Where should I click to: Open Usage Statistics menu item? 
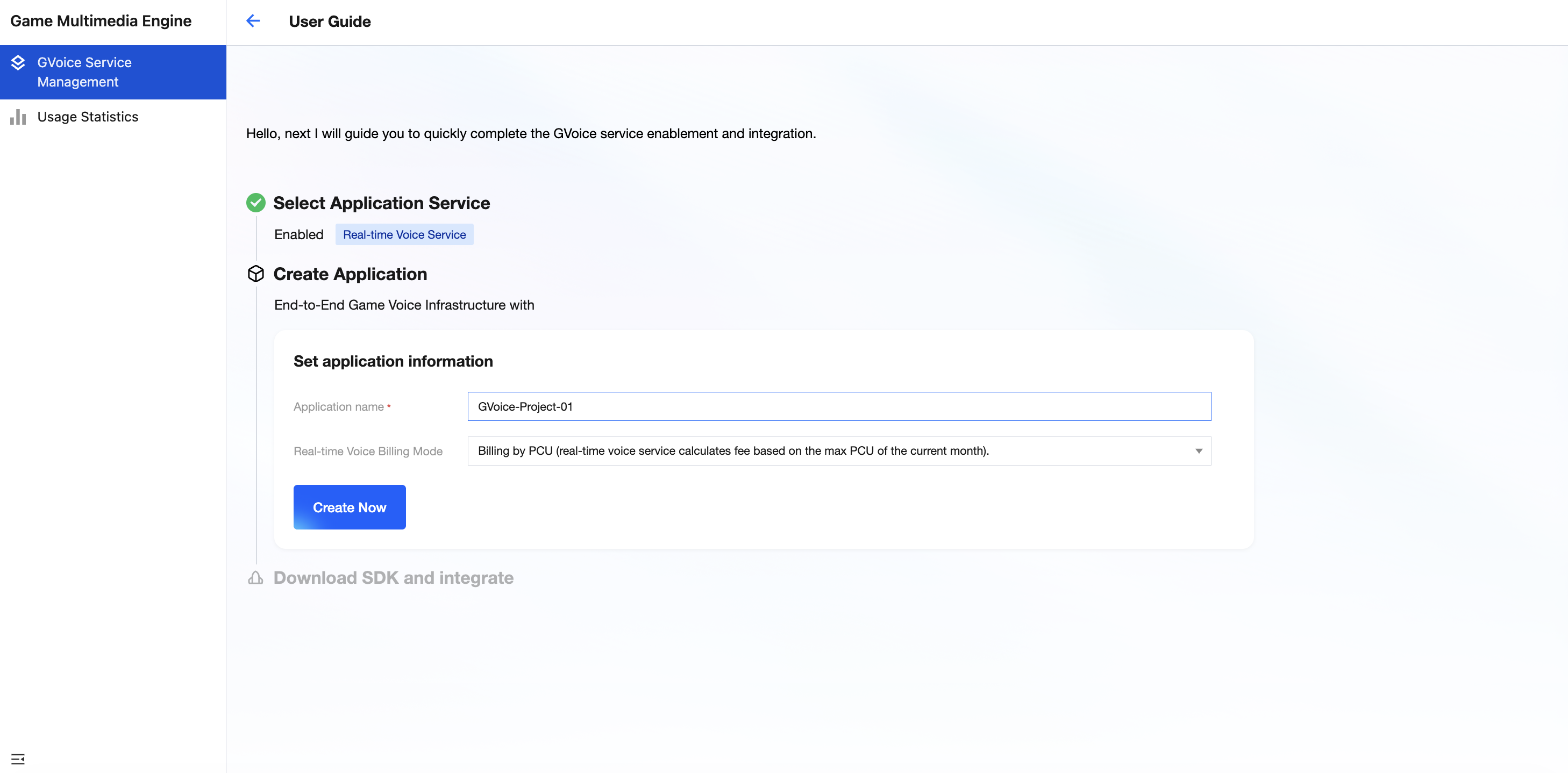(x=88, y=117)
